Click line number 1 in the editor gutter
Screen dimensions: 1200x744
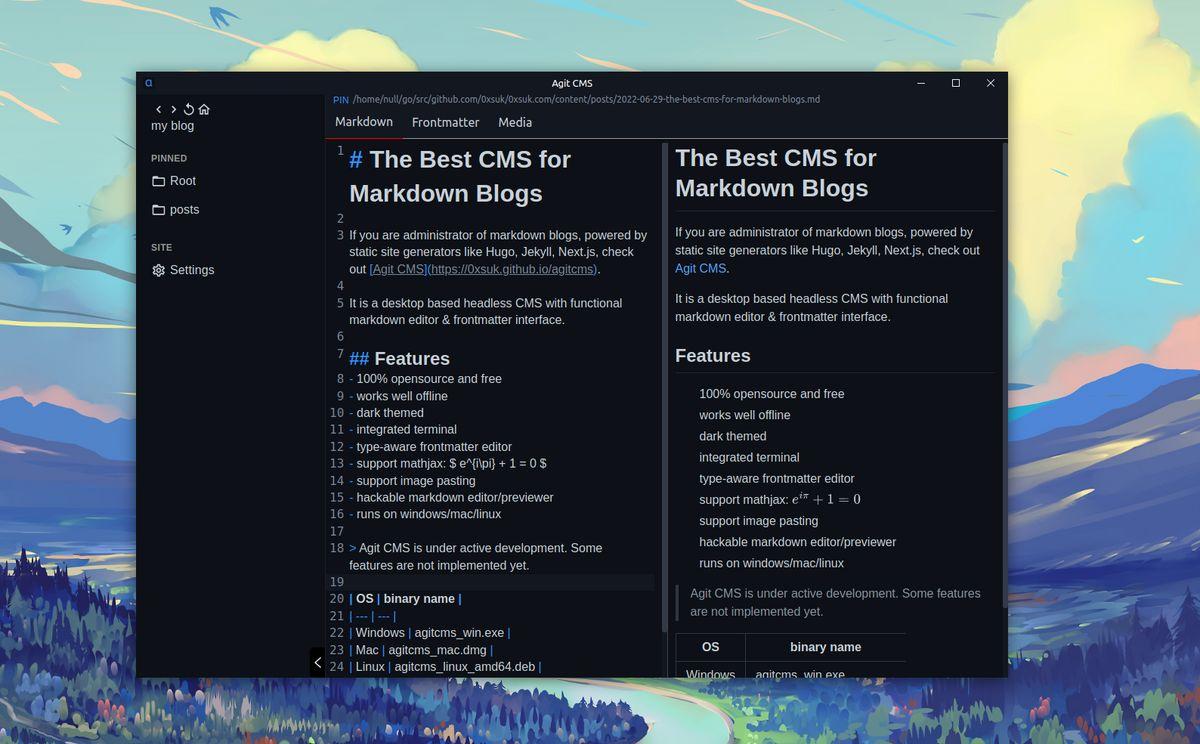(340, 151)
